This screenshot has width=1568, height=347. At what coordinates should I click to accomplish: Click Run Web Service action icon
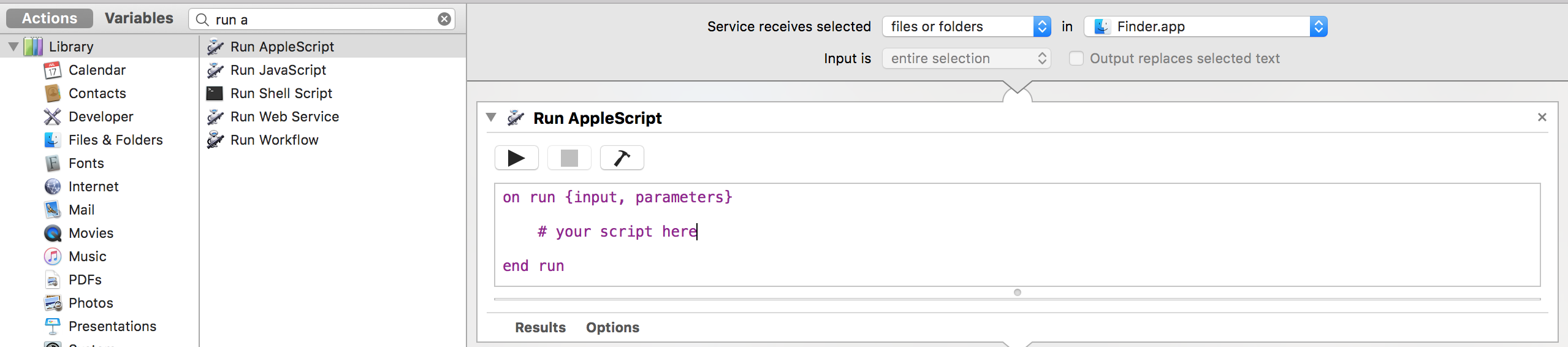click(215, 116)
